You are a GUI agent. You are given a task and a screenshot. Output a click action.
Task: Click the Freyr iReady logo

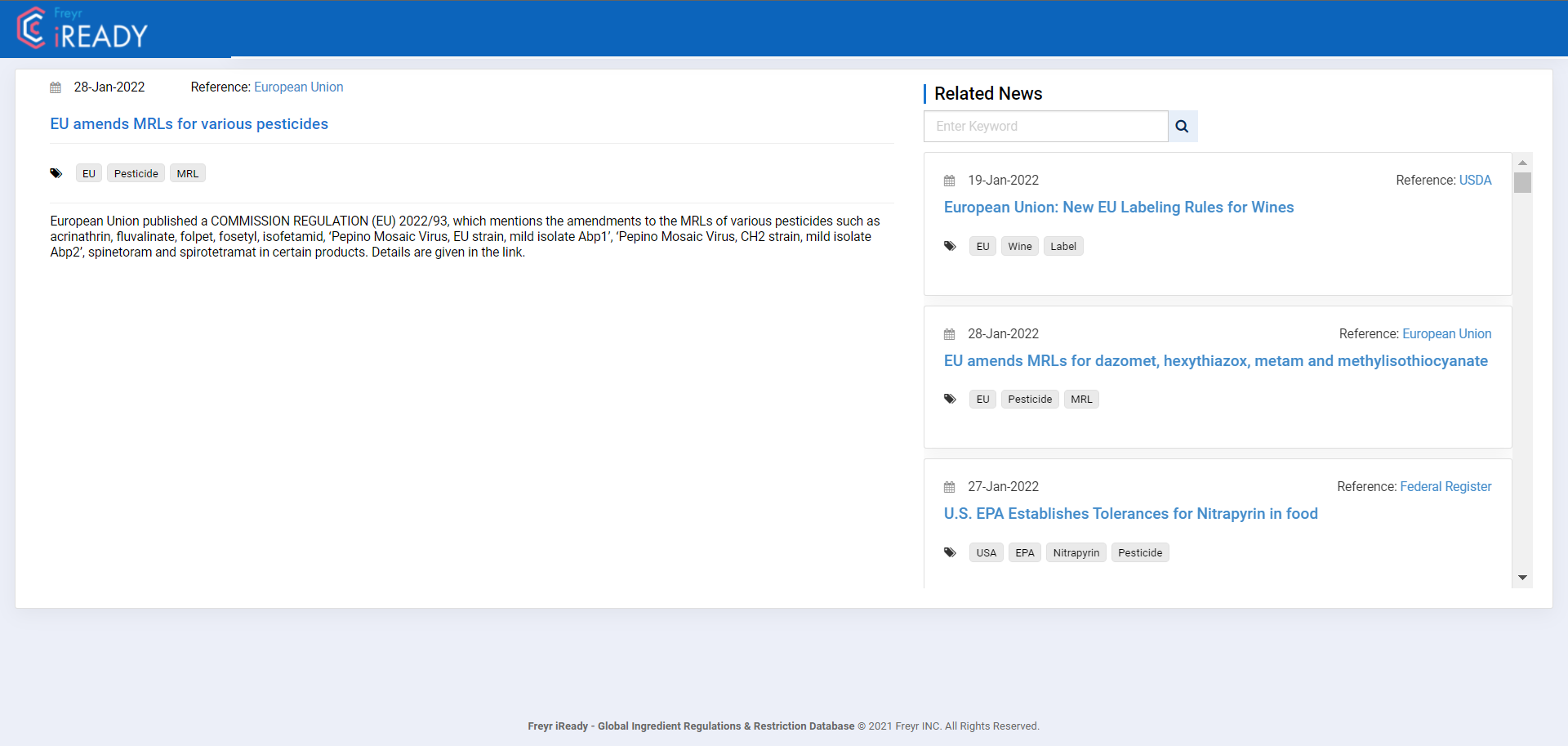click(83, 29)
